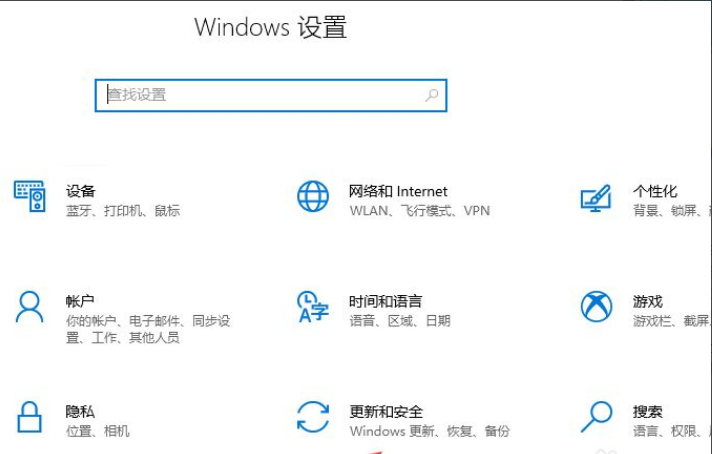This screenshot has width=712, height=454.
Task: Open 网络和 Internet settings title
Action: click(x=398, y=191)
